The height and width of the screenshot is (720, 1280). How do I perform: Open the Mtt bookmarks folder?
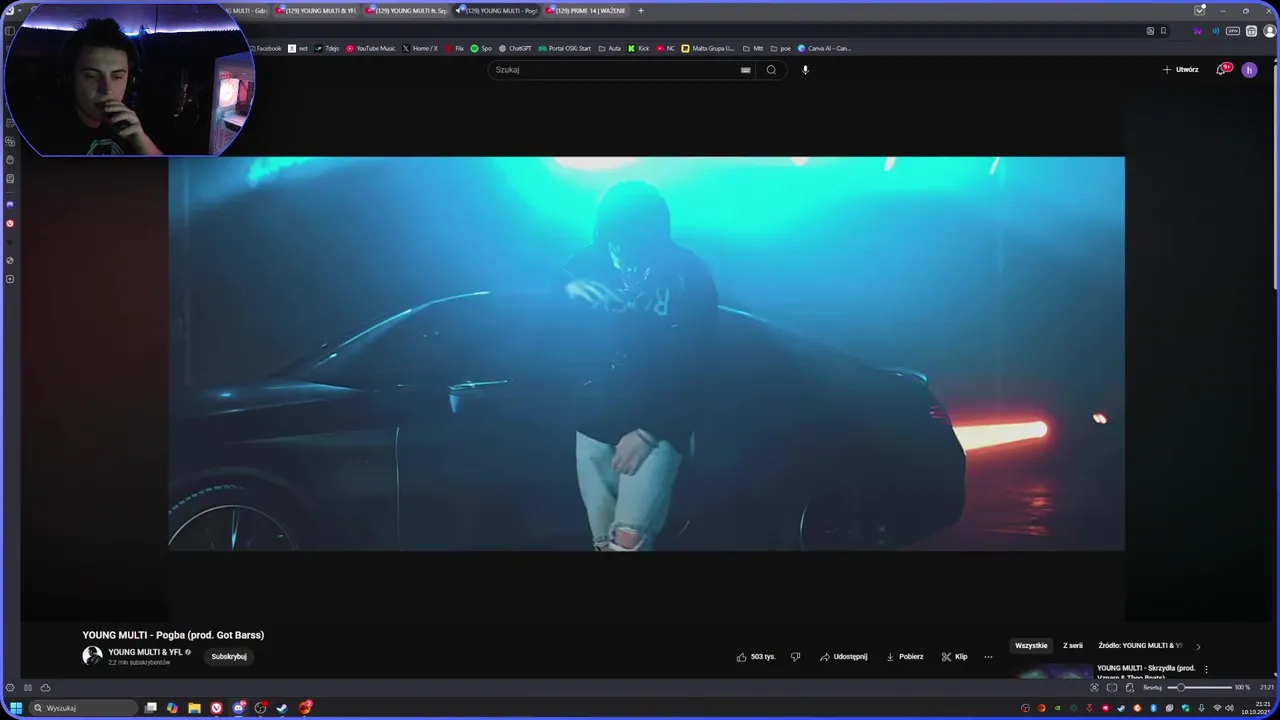(x=753, y=48)
